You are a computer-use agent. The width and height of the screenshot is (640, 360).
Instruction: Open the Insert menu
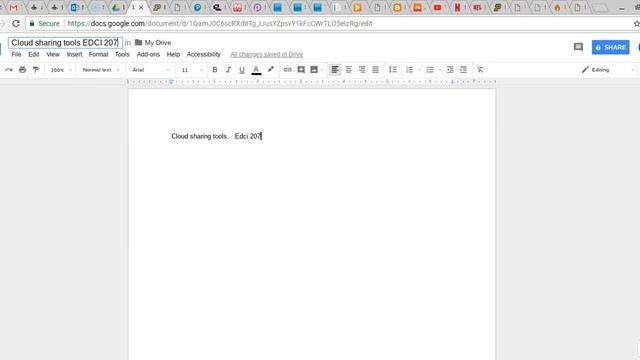(74, 54)
